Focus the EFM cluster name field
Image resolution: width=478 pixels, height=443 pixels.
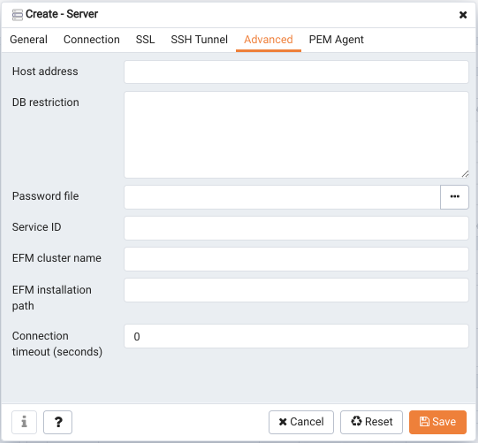[x=296, y=259]
